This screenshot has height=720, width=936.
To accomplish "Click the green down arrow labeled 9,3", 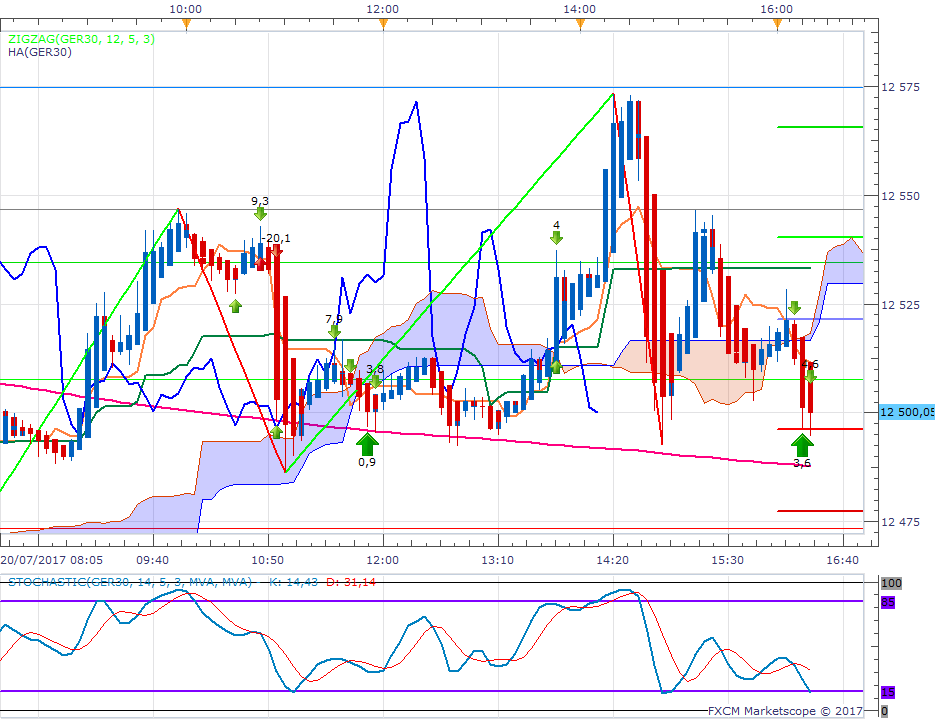I will 260,214.
